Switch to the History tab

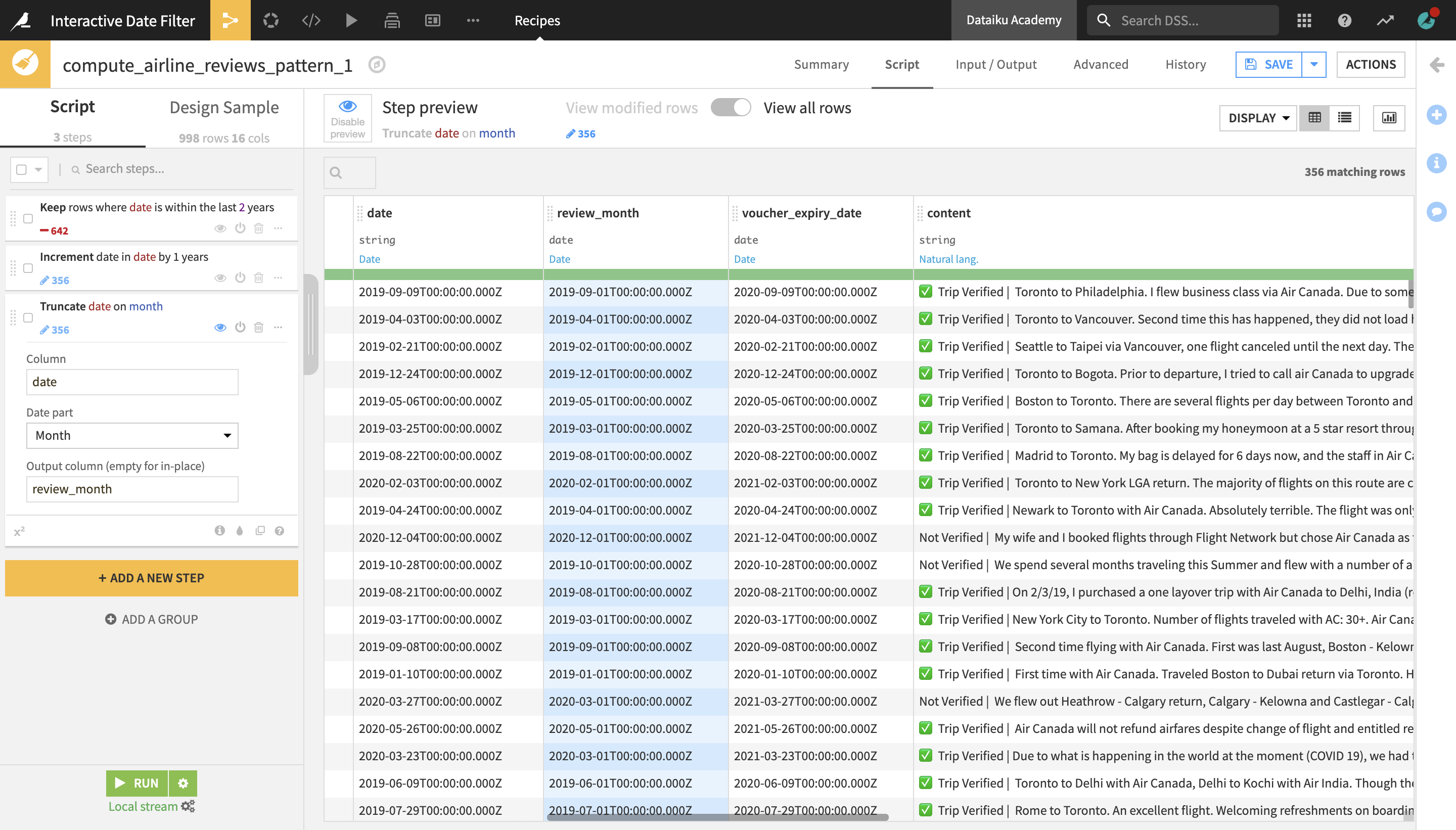1185,64
